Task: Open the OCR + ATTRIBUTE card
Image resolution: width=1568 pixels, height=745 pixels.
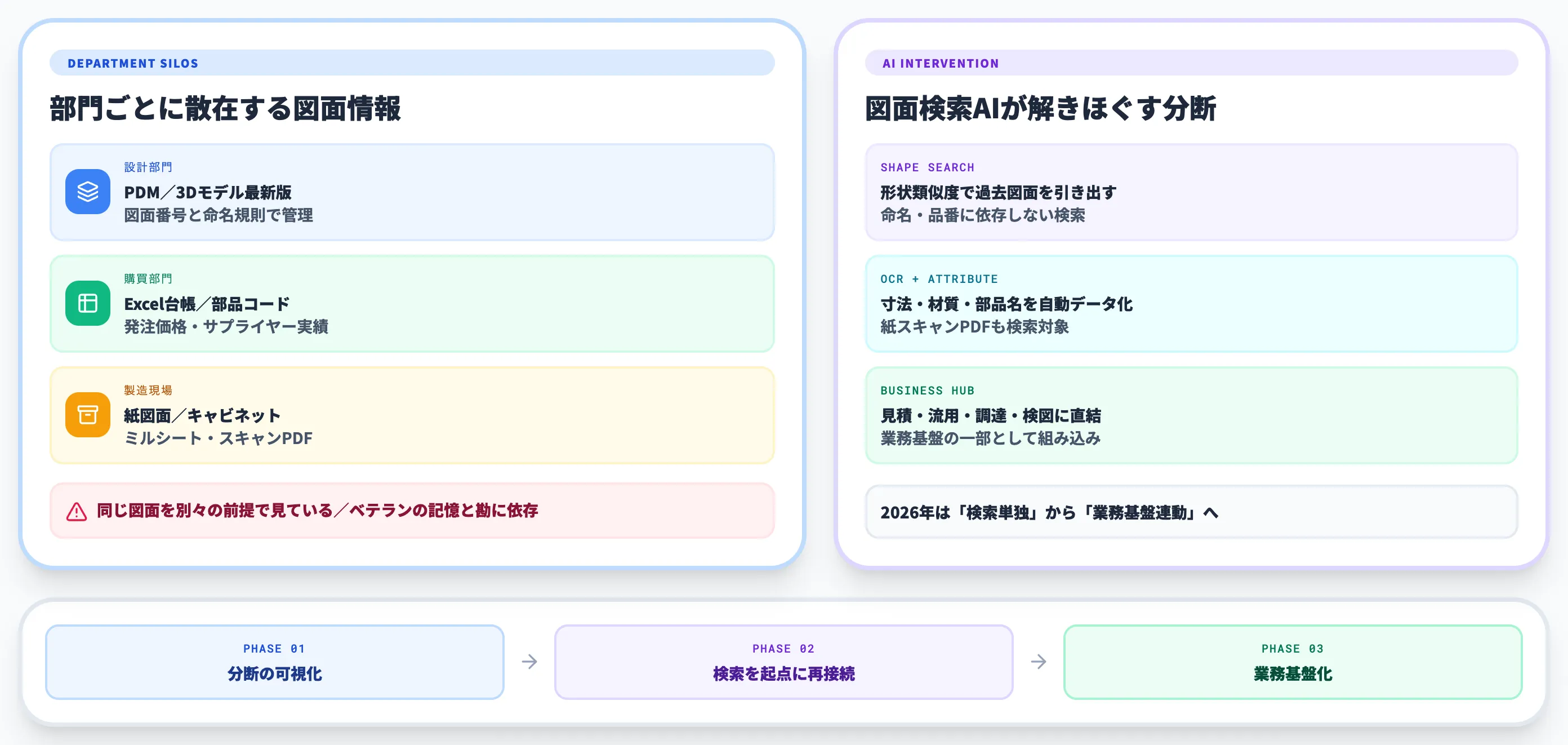Action: coord(1191,303)
